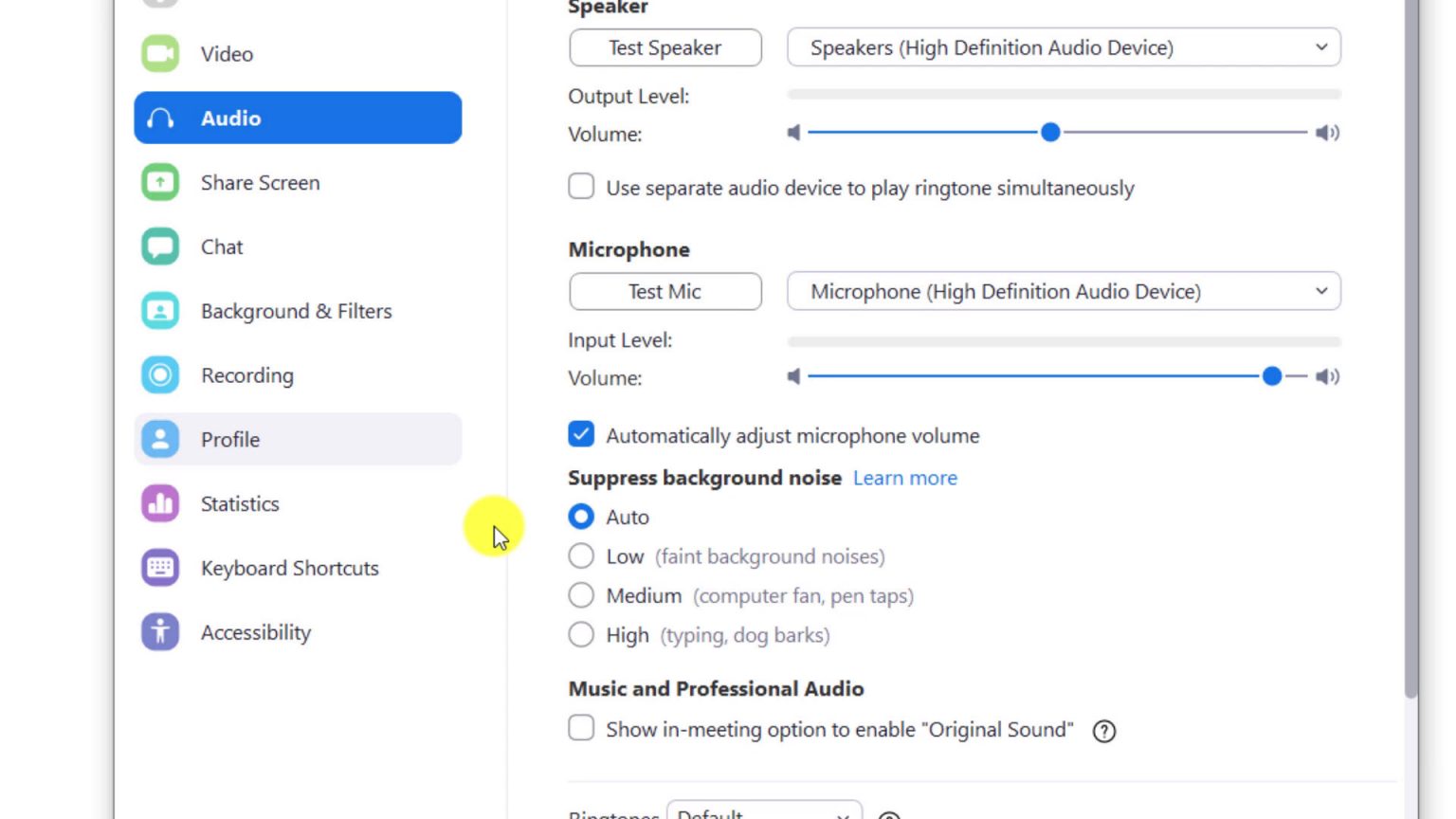The height and width of the screenshot is (819, 1456).
Task: Open the Microphone device dropdown
Action: [1064, 291]
